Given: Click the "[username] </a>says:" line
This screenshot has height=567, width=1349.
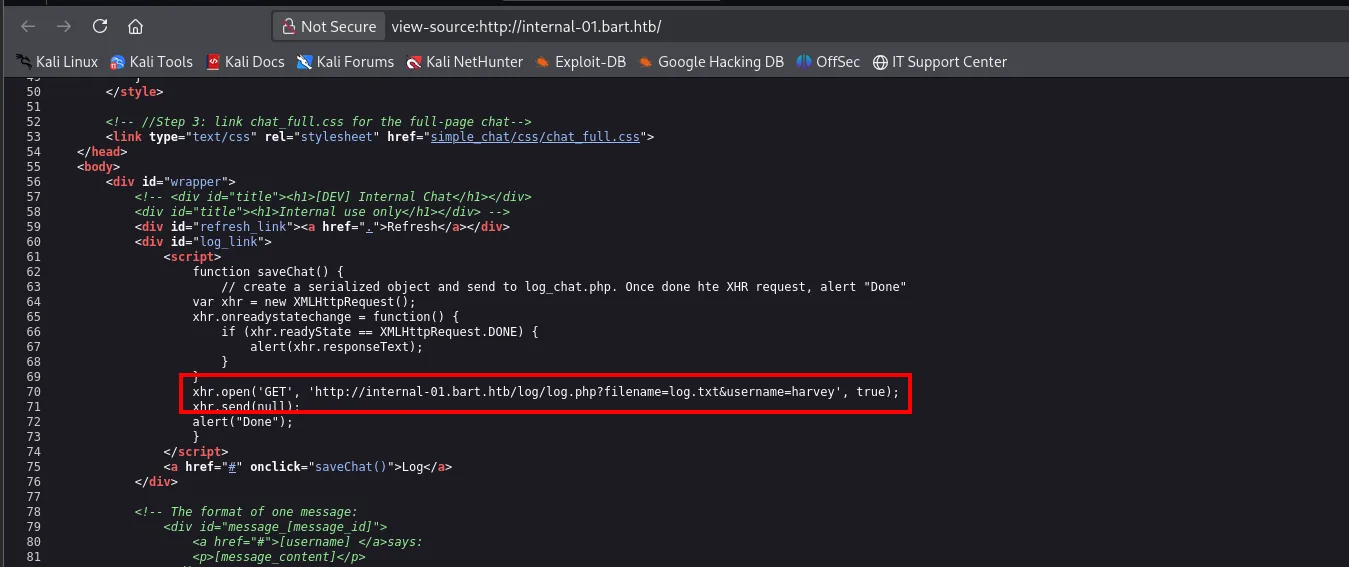Looking at the screenshot, I should point(308,542).
